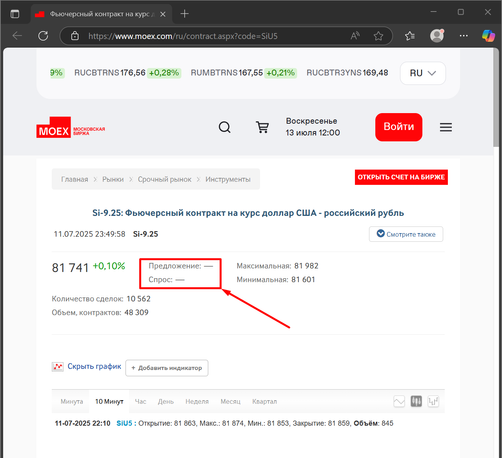The height and width of the screenshot is (458, 502).
Task: Add this page to favorites star
Action: (x=378, y=36)
